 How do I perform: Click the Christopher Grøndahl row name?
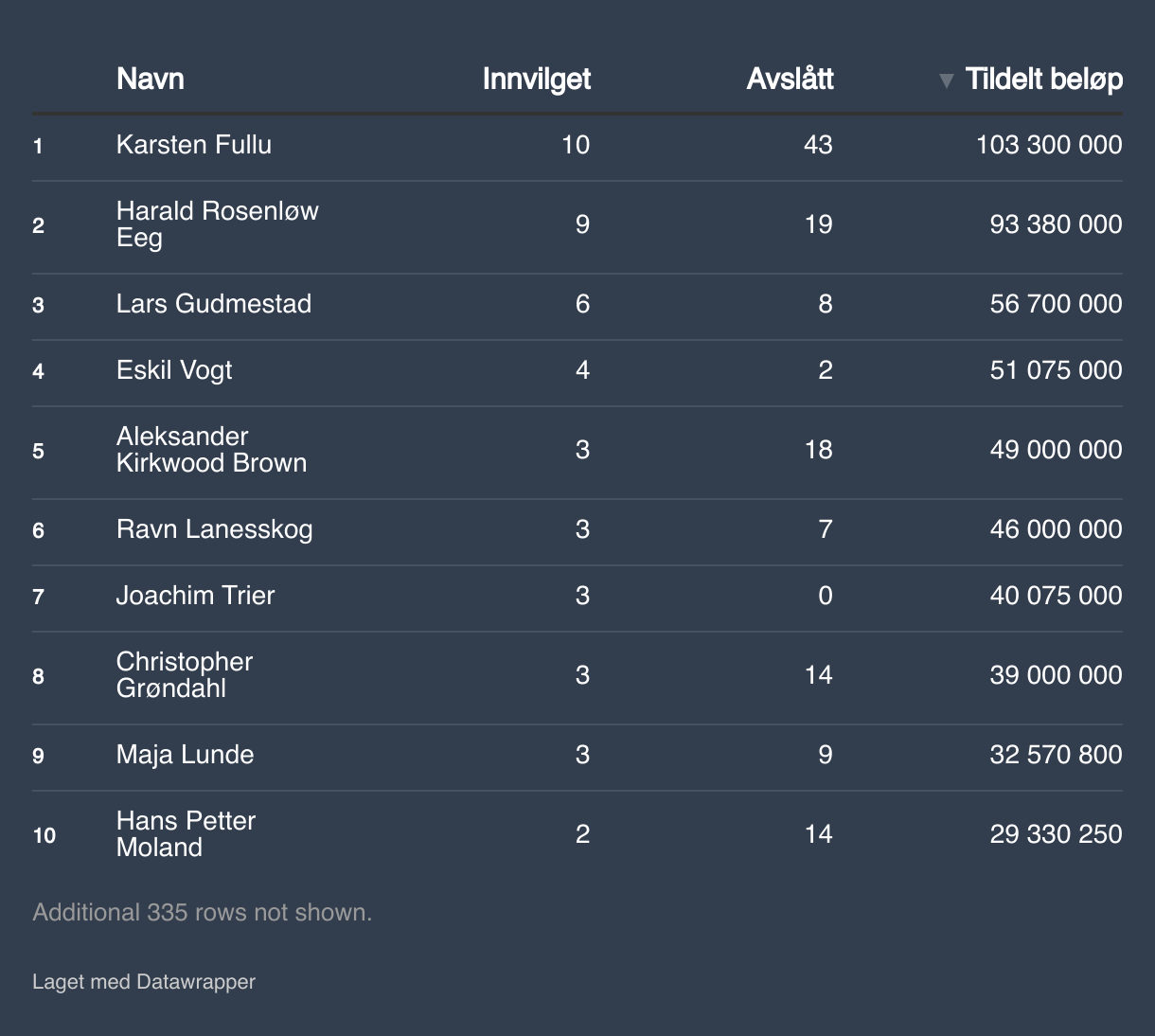tap(184, 675)
